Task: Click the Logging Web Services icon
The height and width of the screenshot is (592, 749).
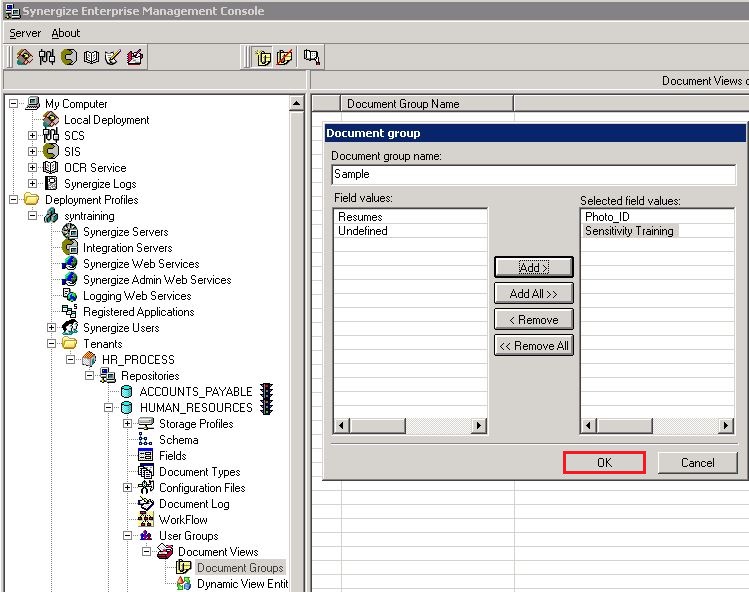Action: [x=70, y=295]
